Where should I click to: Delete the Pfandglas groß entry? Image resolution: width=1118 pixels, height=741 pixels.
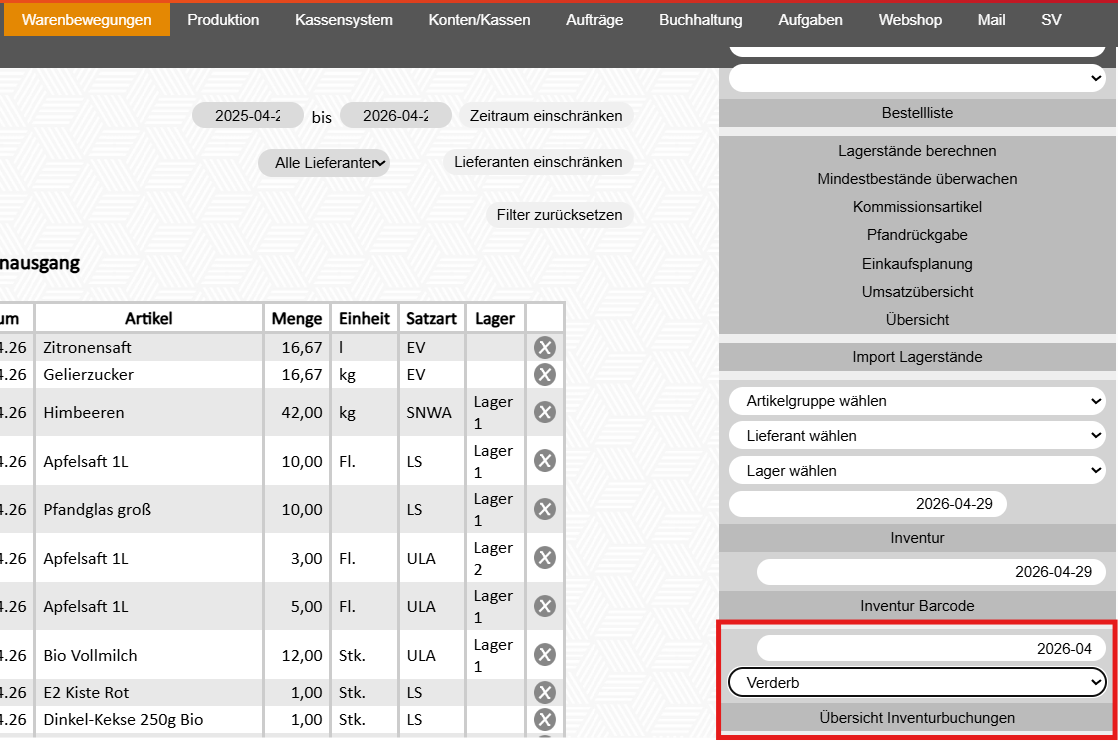point(544,509)
